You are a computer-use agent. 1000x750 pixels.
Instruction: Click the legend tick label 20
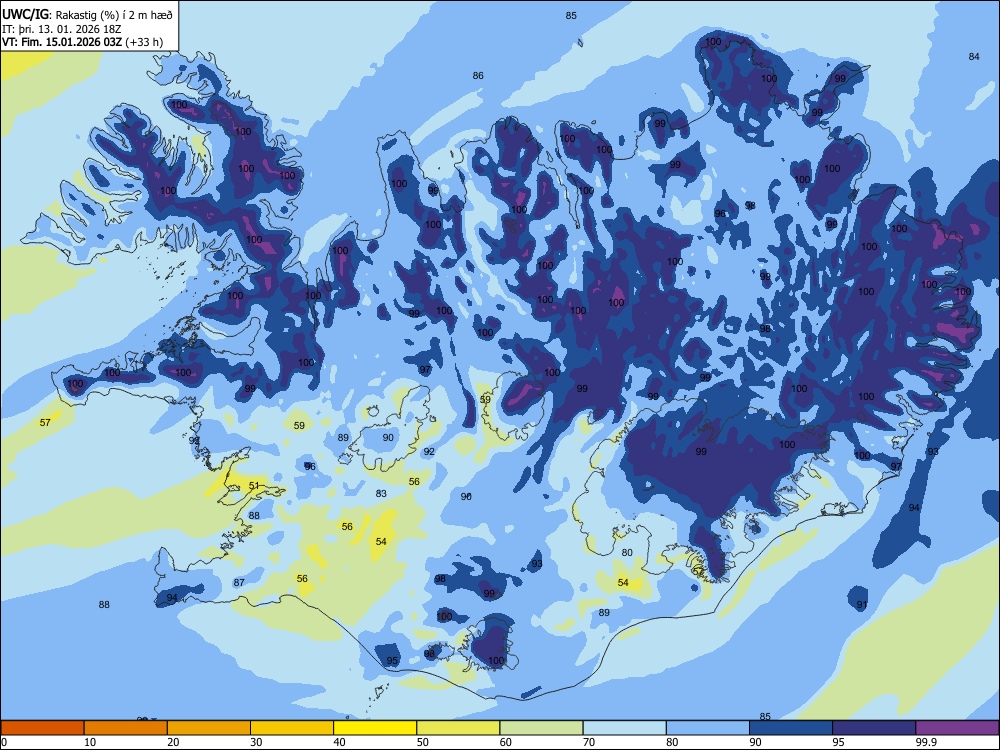pos(173,742)
